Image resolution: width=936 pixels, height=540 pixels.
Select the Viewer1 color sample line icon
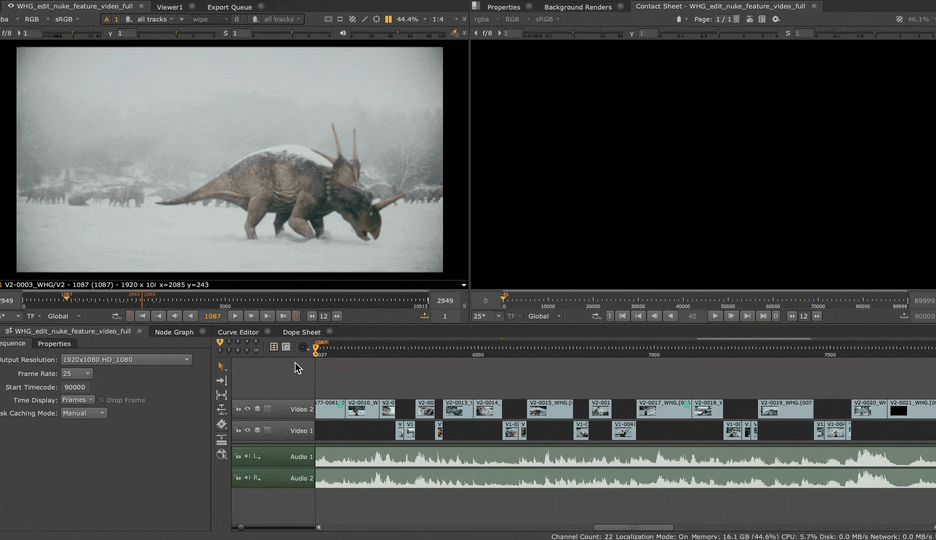tap(364, 19)
